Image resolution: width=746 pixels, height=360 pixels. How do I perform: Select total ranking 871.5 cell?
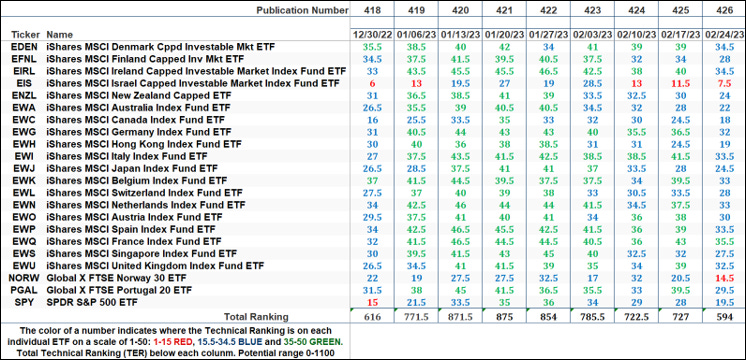[x=461, y=317]
